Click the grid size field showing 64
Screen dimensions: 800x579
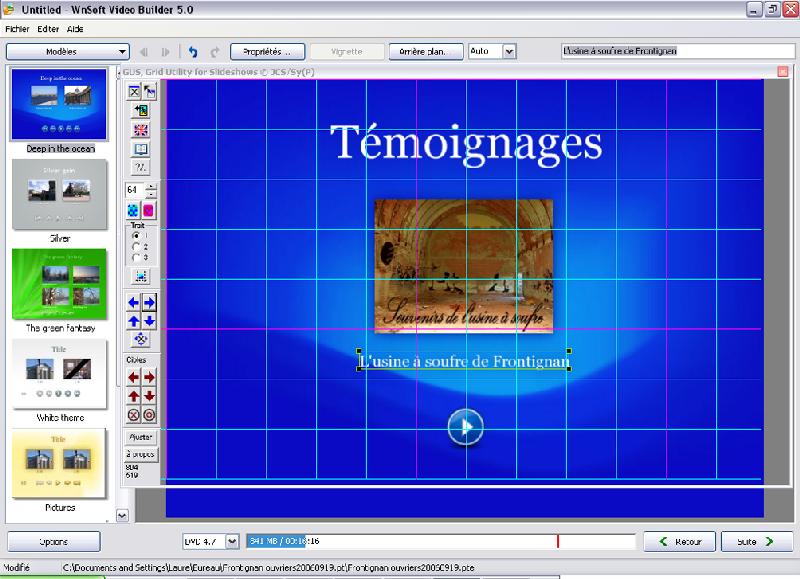(135, 190)
